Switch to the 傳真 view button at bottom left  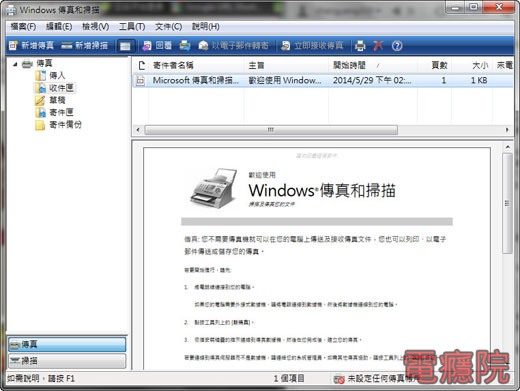click(67, 344)
